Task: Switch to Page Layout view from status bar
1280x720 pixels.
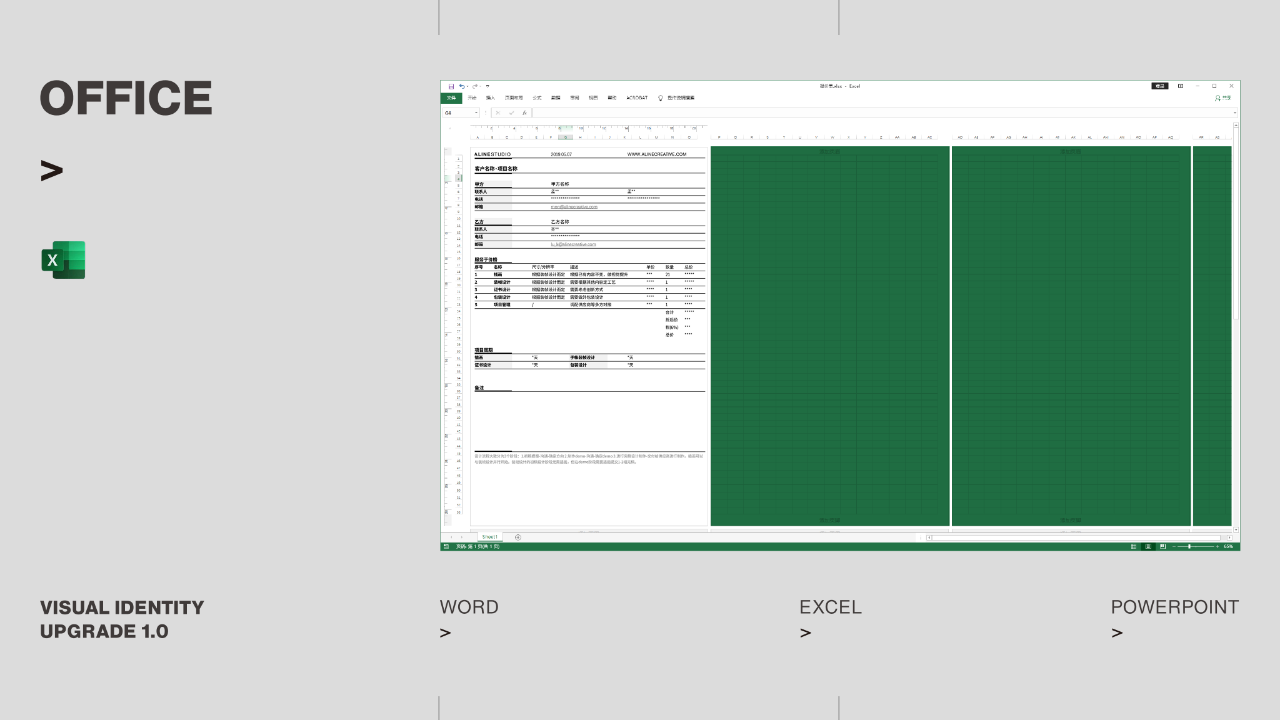Action: click(1148, 547)
